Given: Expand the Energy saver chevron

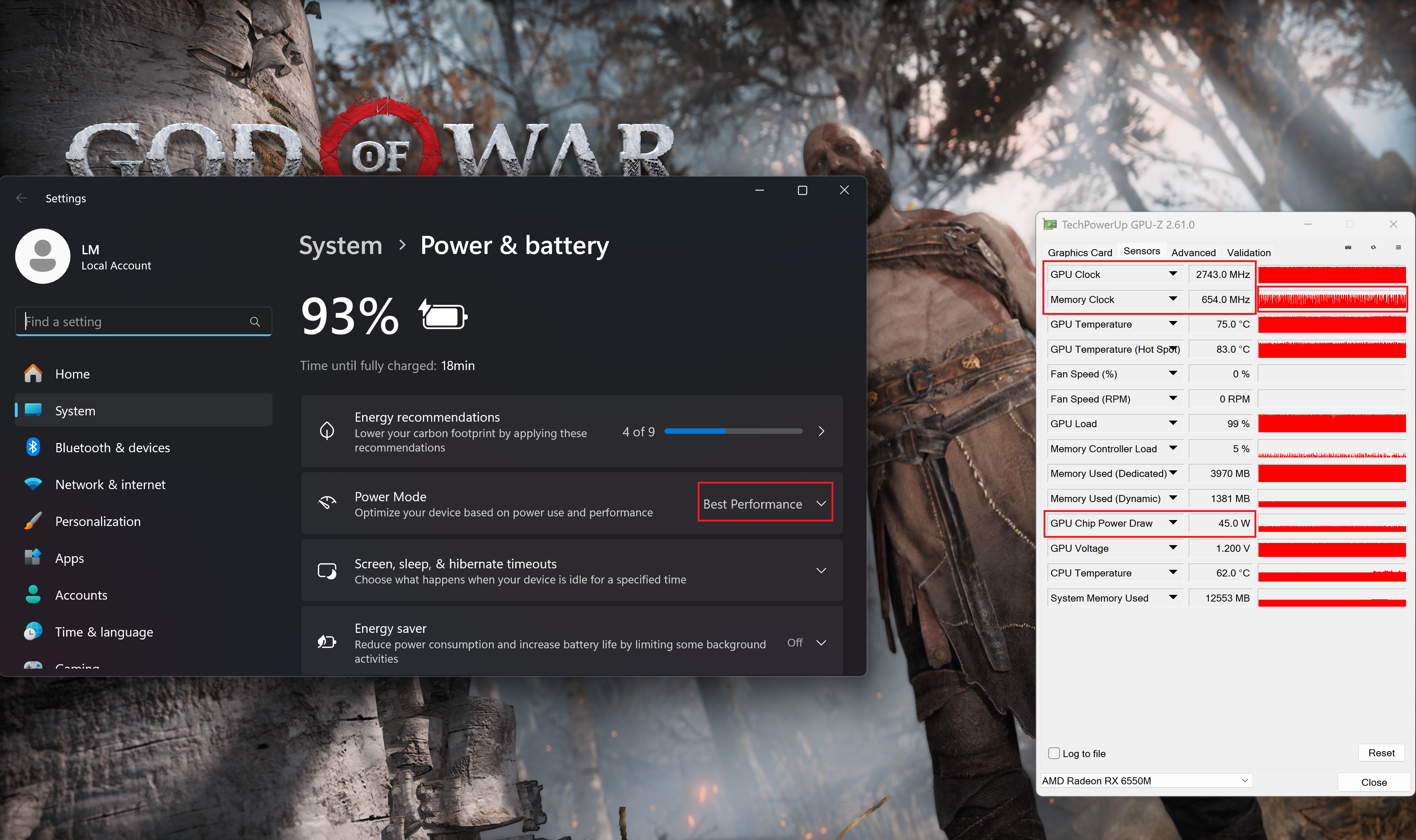Looking at the screenshot, I should tap(821, 642).
